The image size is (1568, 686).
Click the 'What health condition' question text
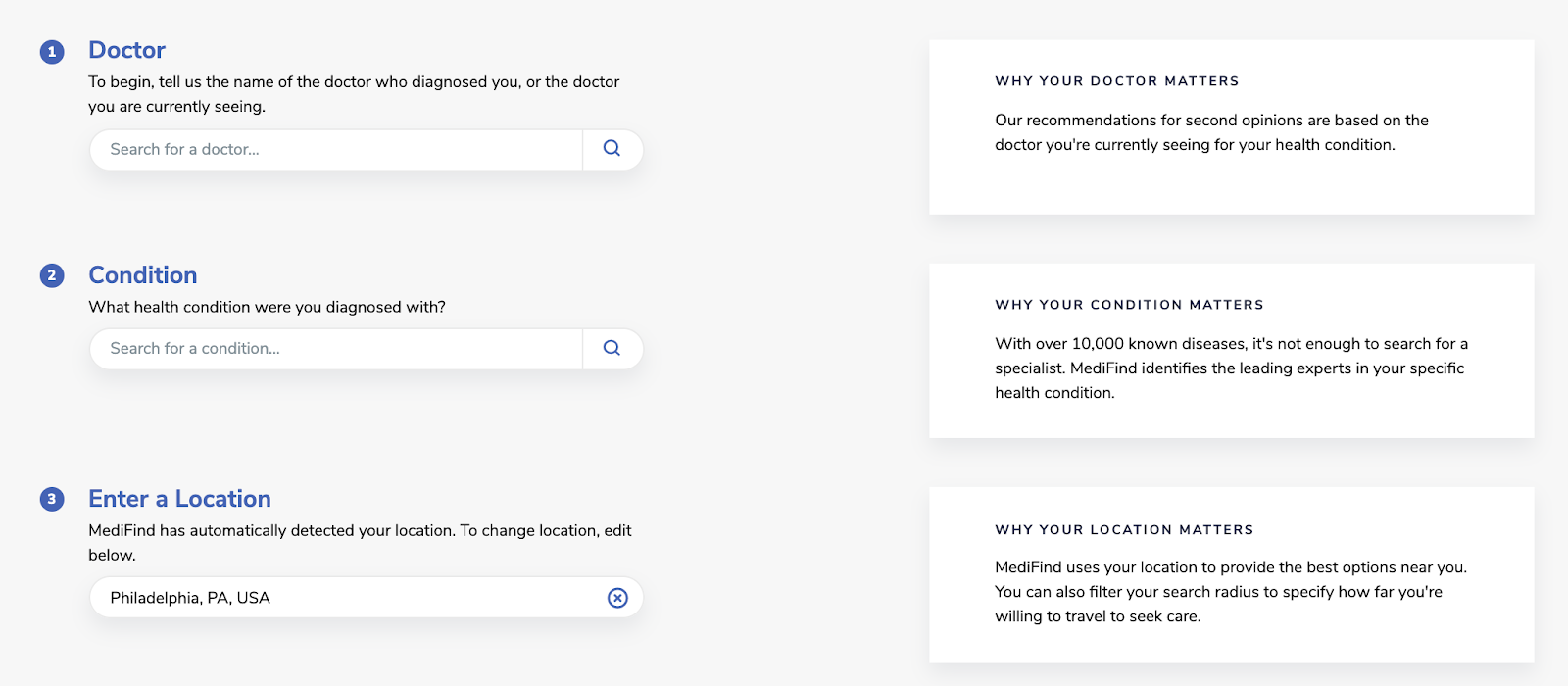(267, 308)
